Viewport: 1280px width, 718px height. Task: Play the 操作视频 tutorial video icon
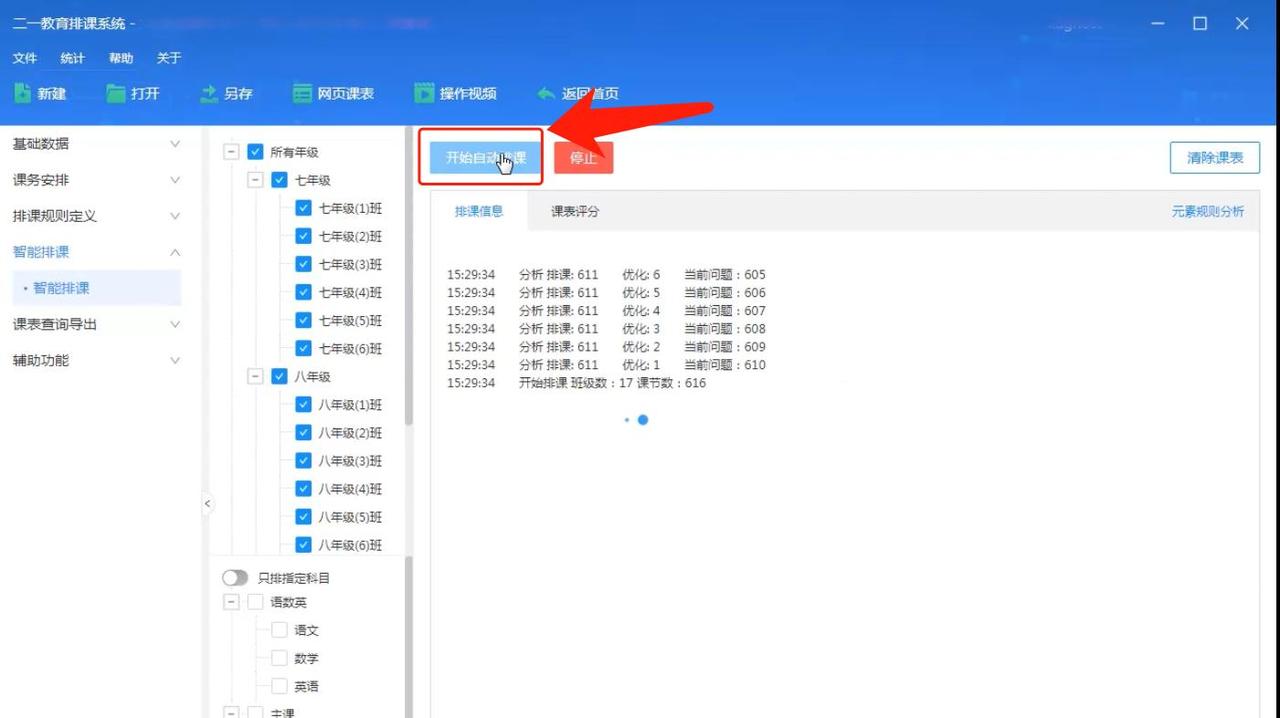pos(423,93)
